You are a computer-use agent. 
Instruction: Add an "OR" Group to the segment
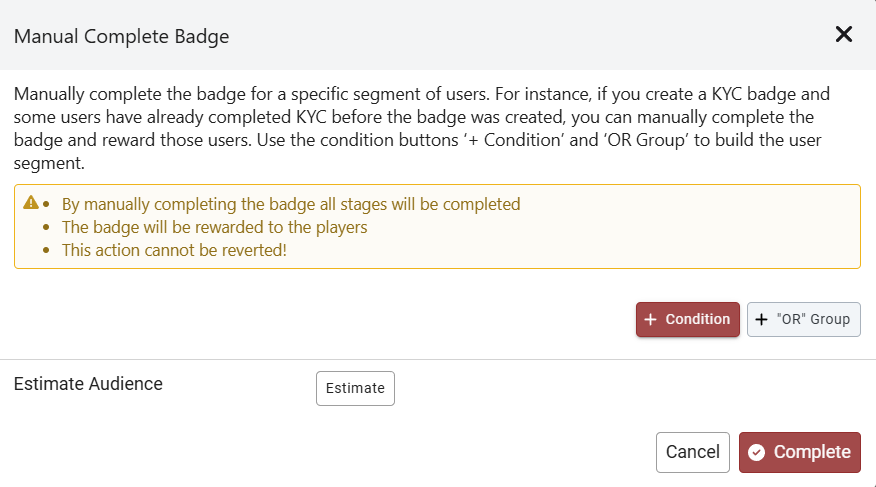[x=804, y=319]
